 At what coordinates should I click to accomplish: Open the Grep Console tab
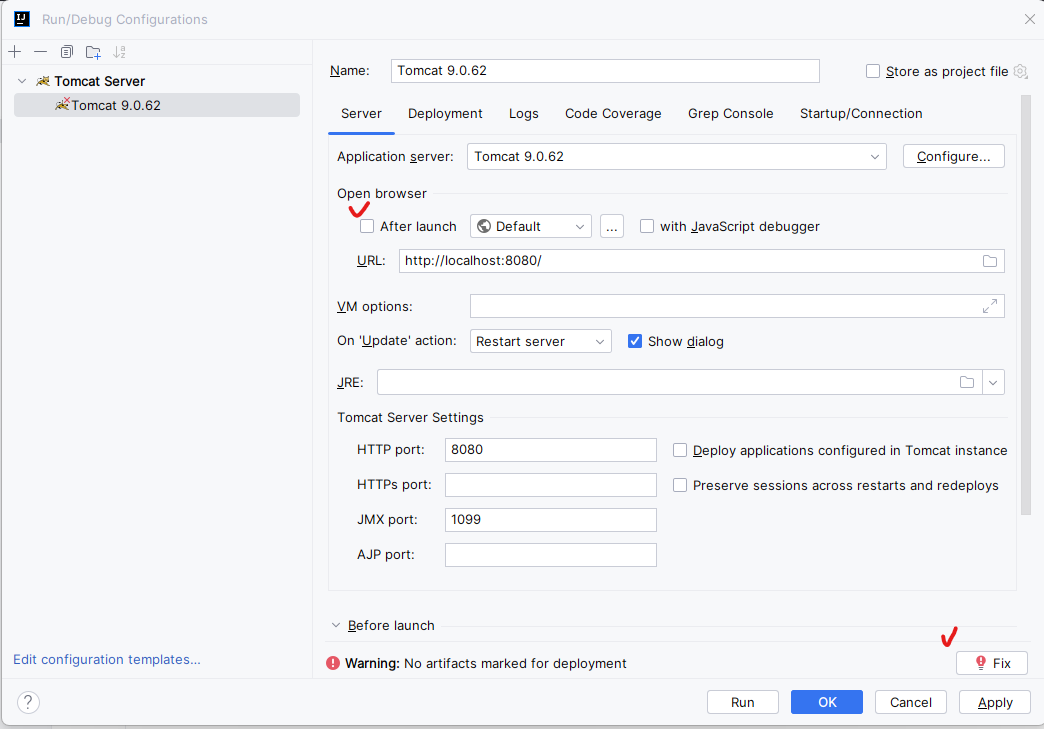[x=730, y=114]
